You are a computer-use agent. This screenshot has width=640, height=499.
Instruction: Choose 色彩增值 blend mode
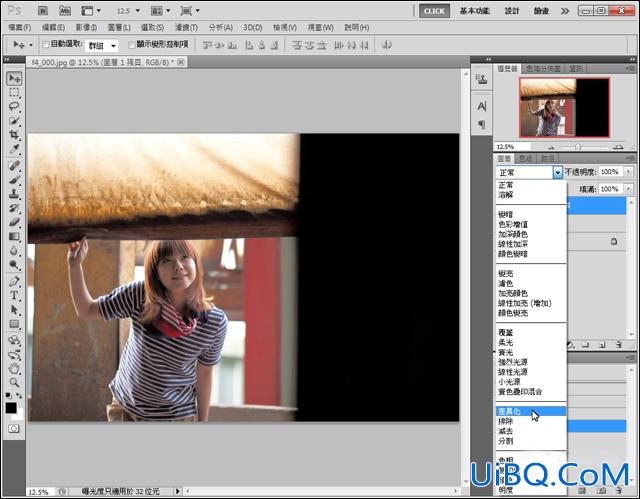coord(531,224)
